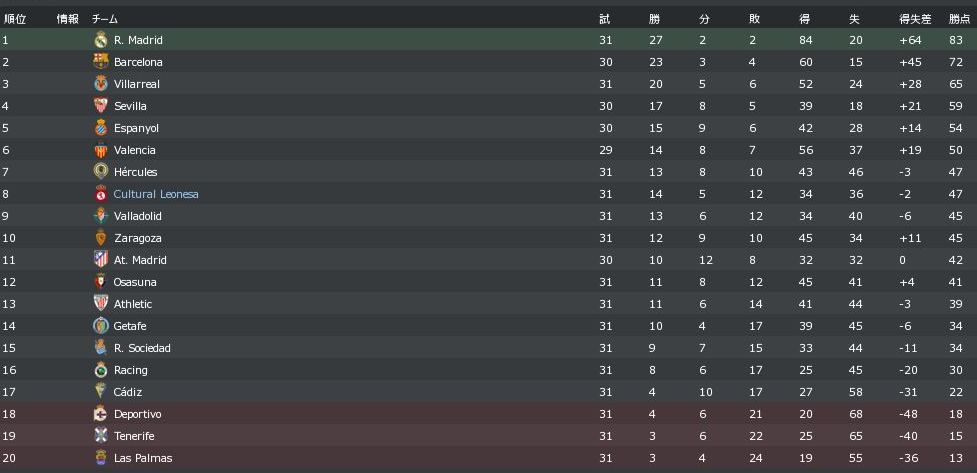The image size is (977, 473).
Task: Click the Tenerife club crest icon
Action: pyautogui.click(x=100, y=436)
